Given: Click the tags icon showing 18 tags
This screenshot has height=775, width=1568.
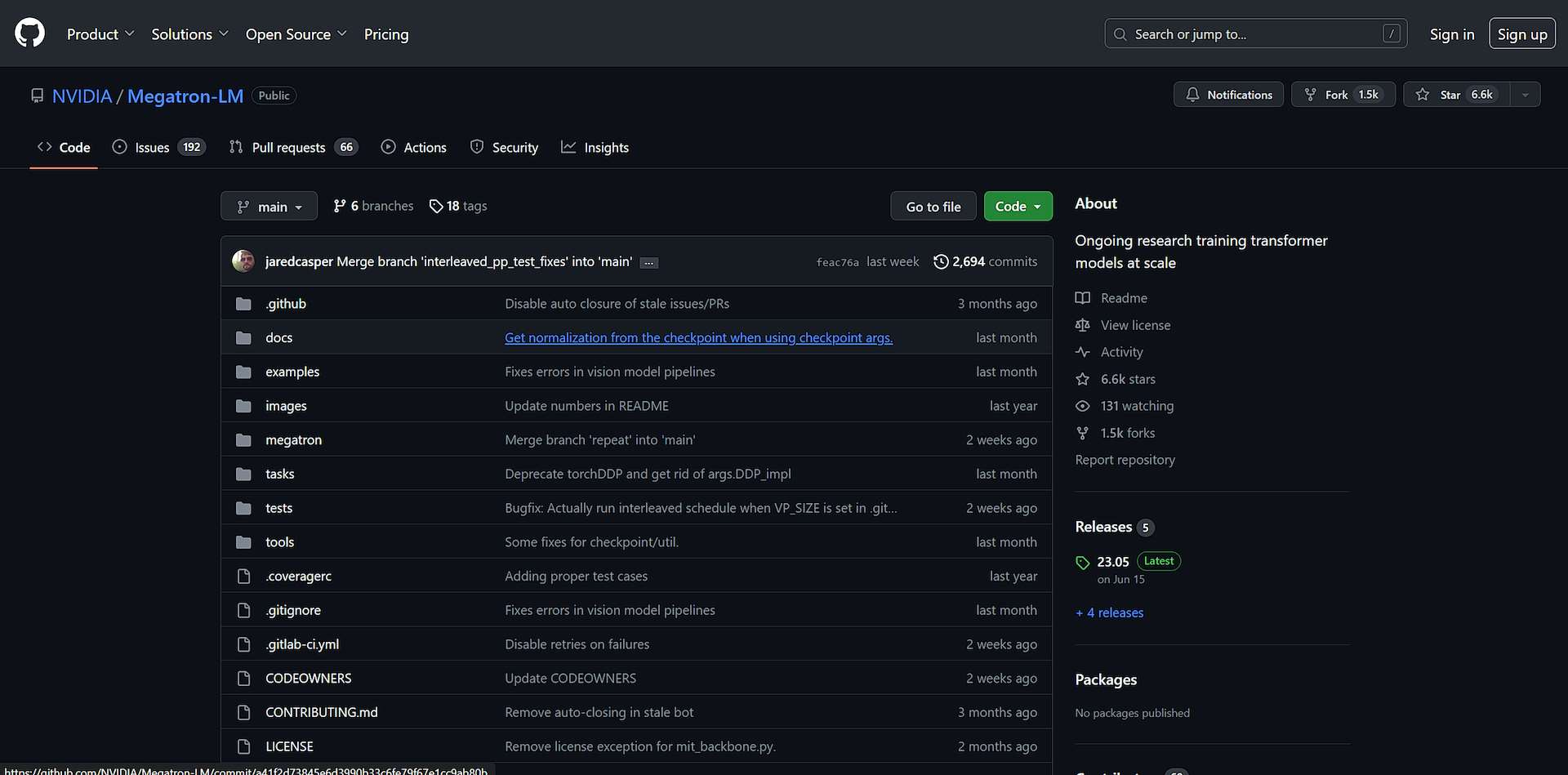Looking at the screenshot, I should 436,206.
